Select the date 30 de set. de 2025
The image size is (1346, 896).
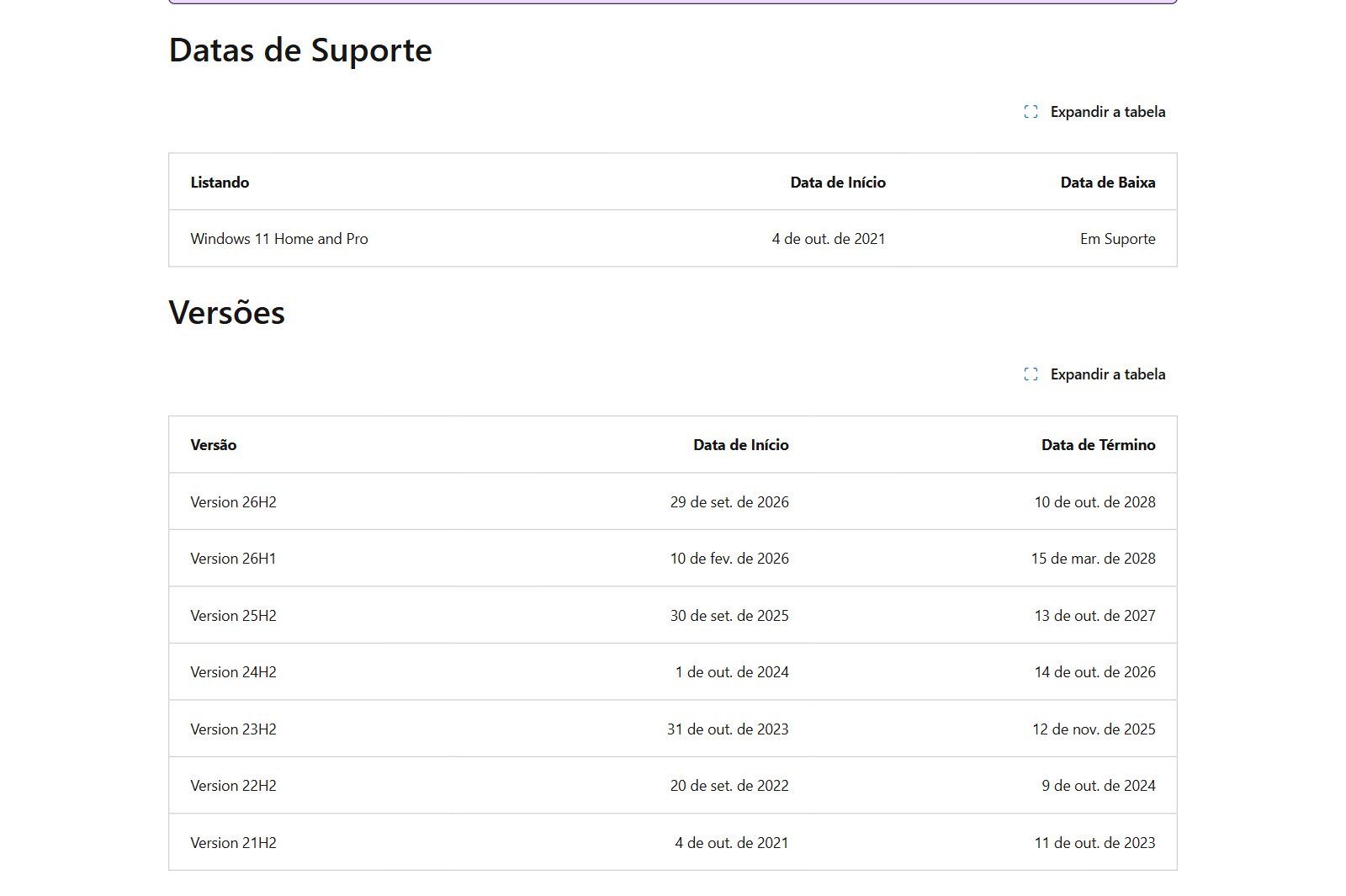coord(729,616)
